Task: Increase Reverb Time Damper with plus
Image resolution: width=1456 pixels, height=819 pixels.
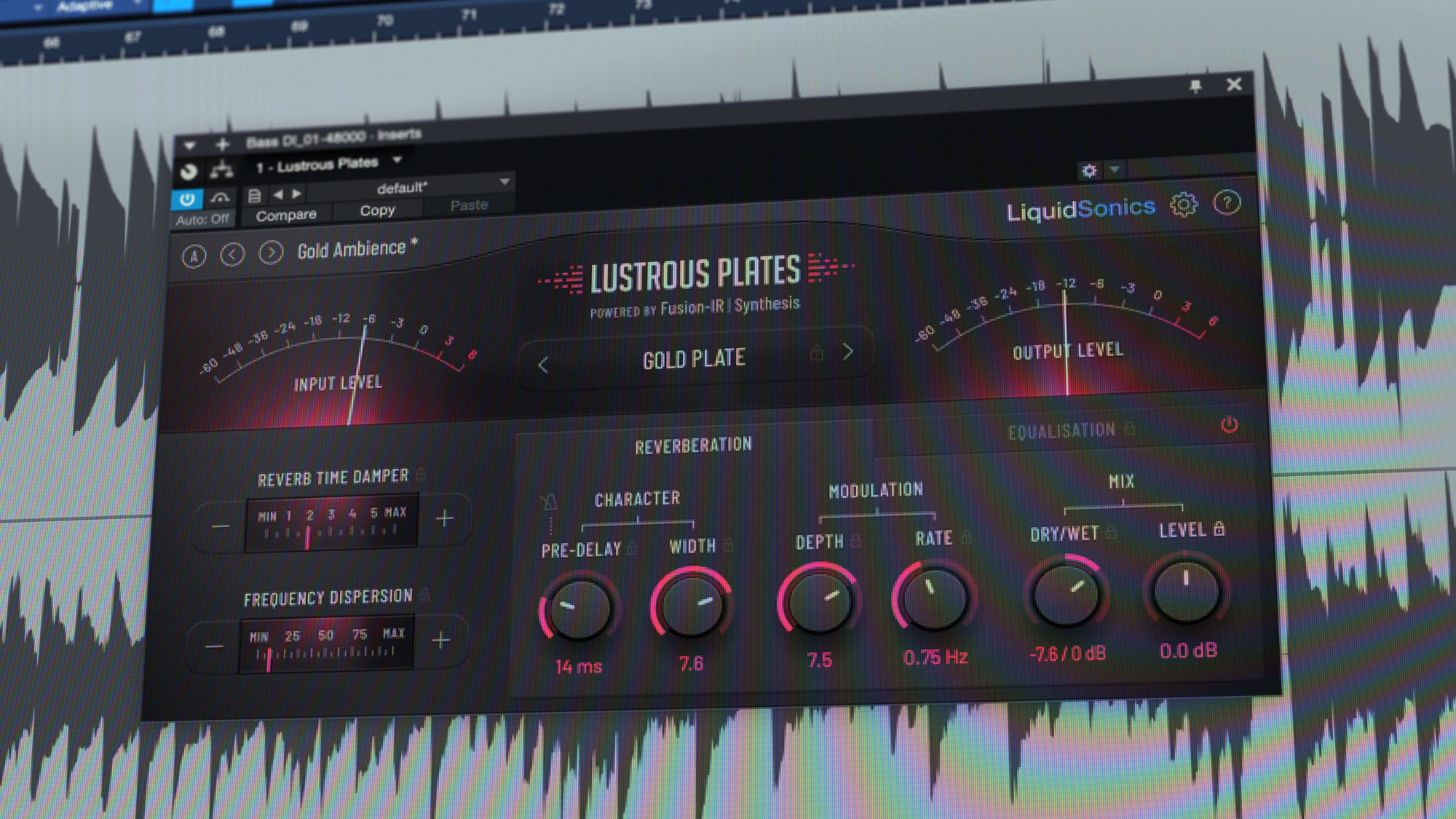Action: [x=445, y=518]
